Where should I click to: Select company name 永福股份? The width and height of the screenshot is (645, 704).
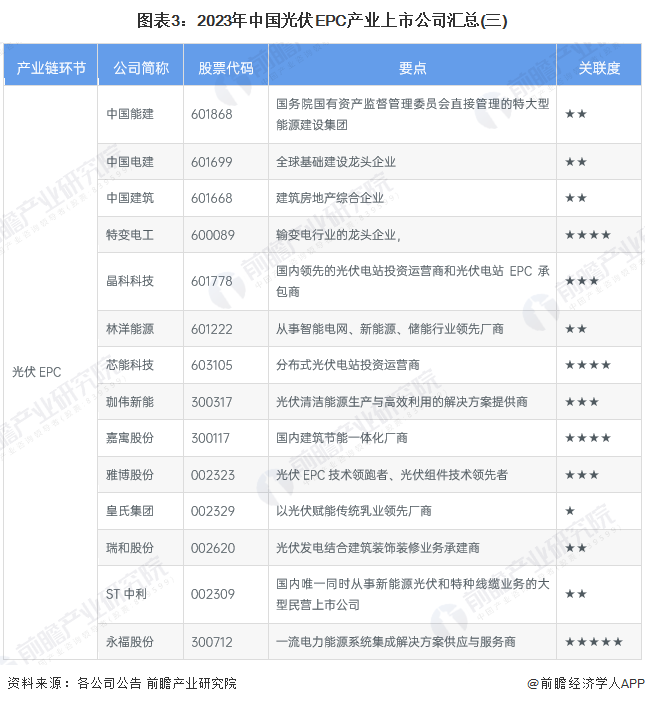point(130,642)
